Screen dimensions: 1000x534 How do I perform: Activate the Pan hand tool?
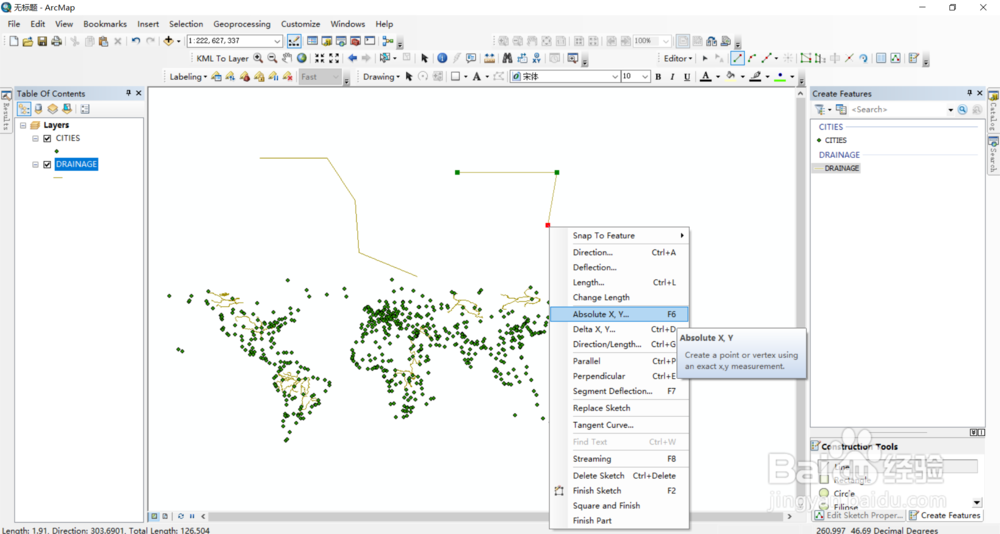tap(287, 58)
